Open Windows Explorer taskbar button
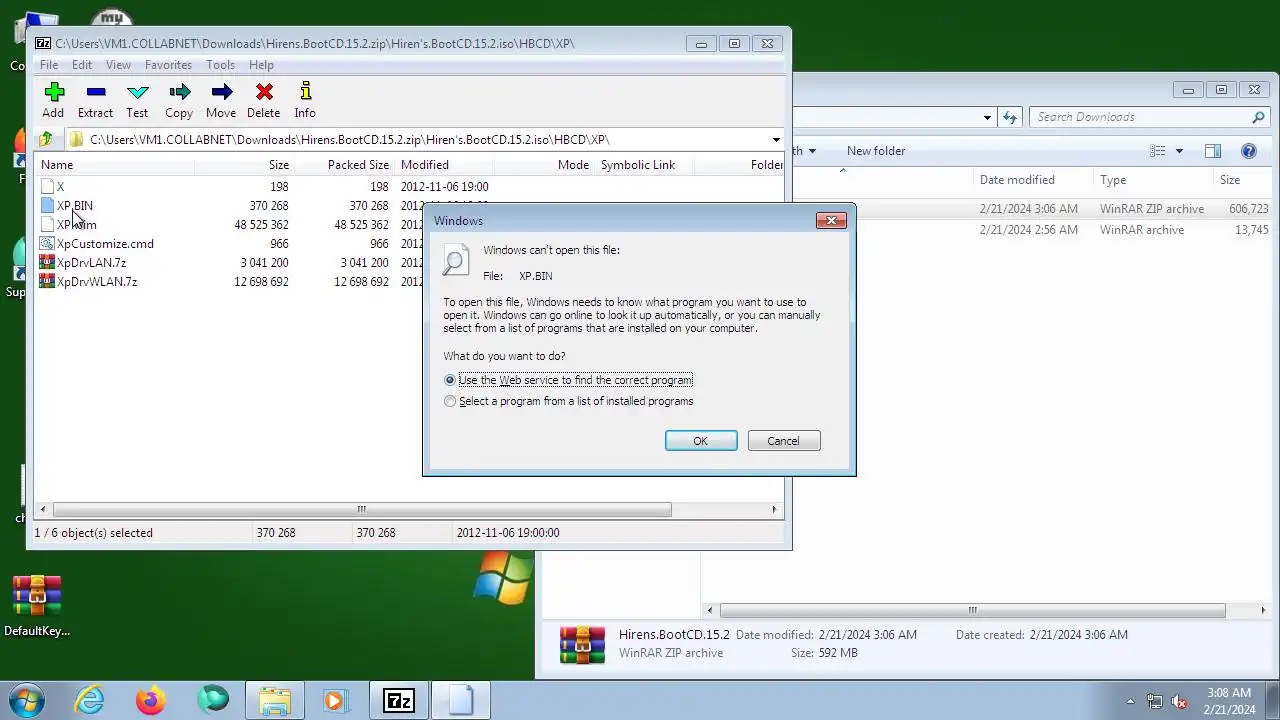Screen dimensions: 1280x720 [275, 700]
